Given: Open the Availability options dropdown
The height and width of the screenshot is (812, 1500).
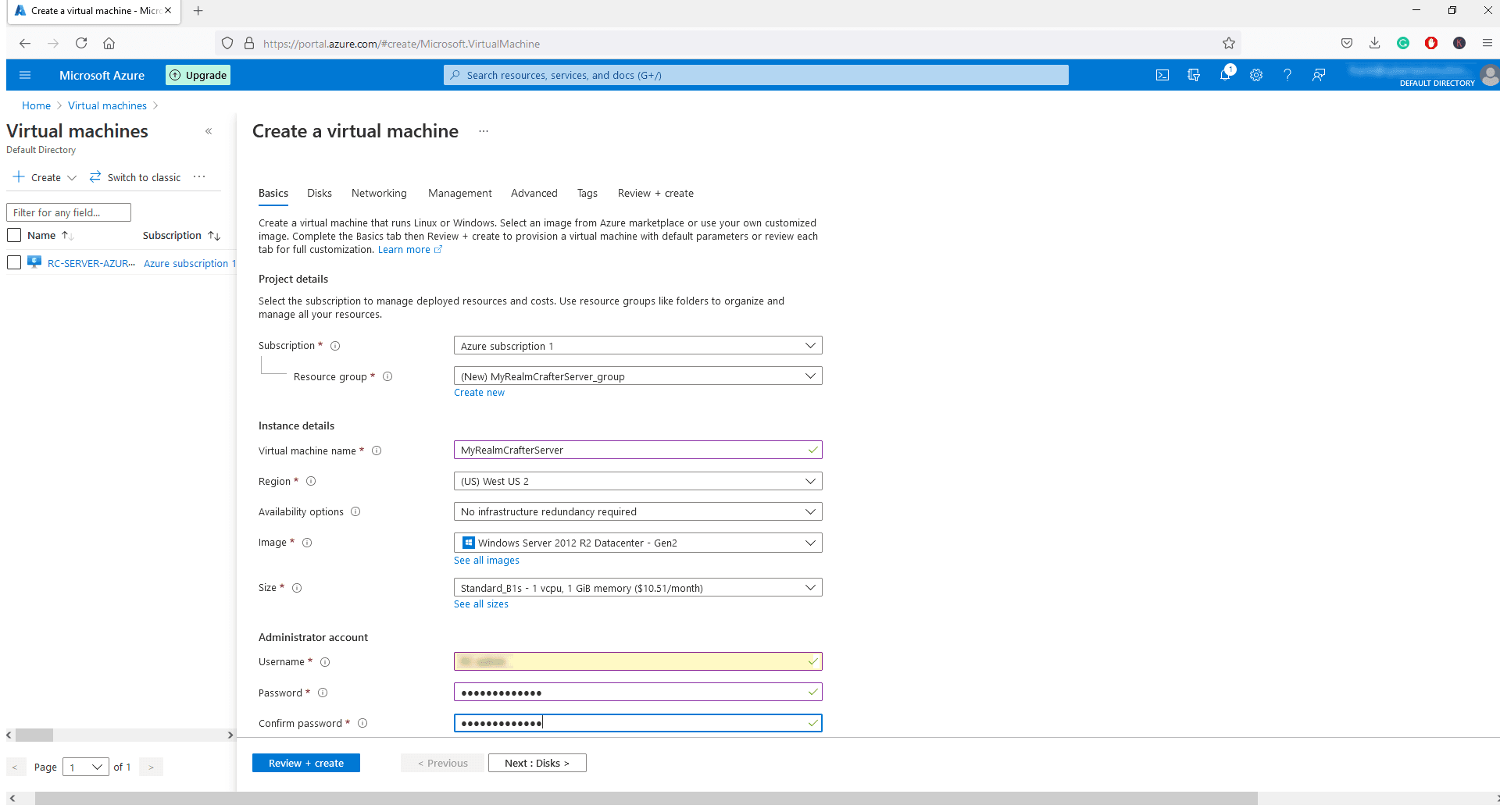Looking at the screenshot, I should point(637,511).
